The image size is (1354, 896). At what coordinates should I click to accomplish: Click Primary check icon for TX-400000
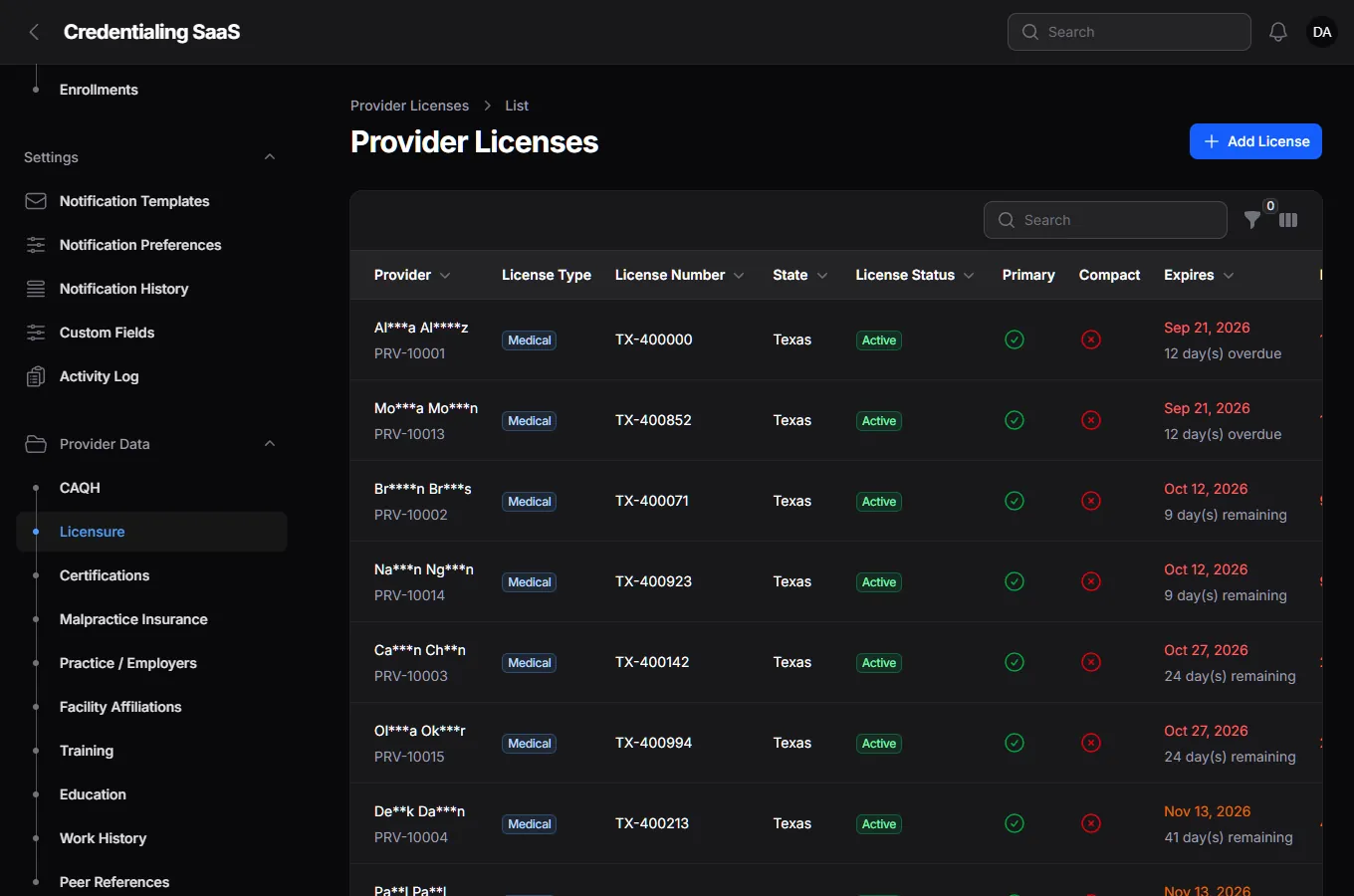[1015, 339]
